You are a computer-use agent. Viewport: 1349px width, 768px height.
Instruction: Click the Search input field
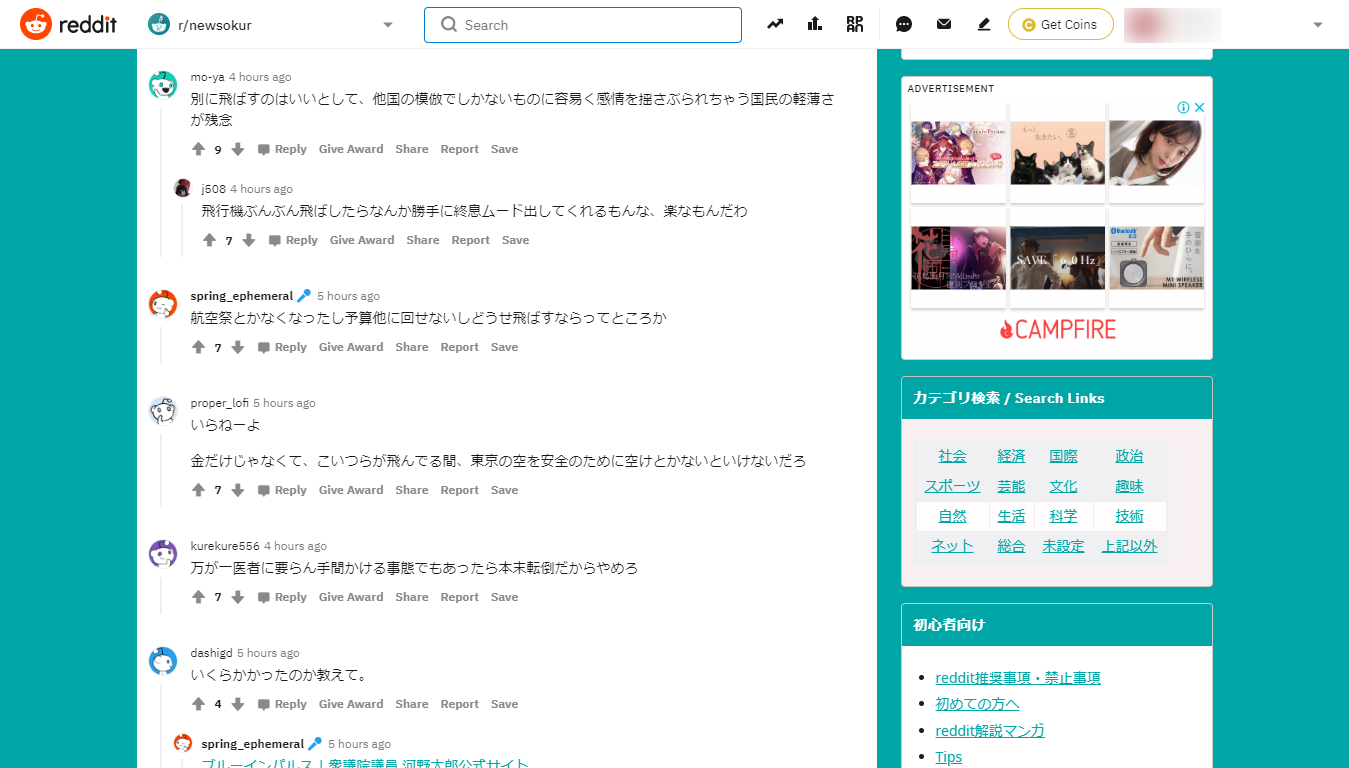583,25
